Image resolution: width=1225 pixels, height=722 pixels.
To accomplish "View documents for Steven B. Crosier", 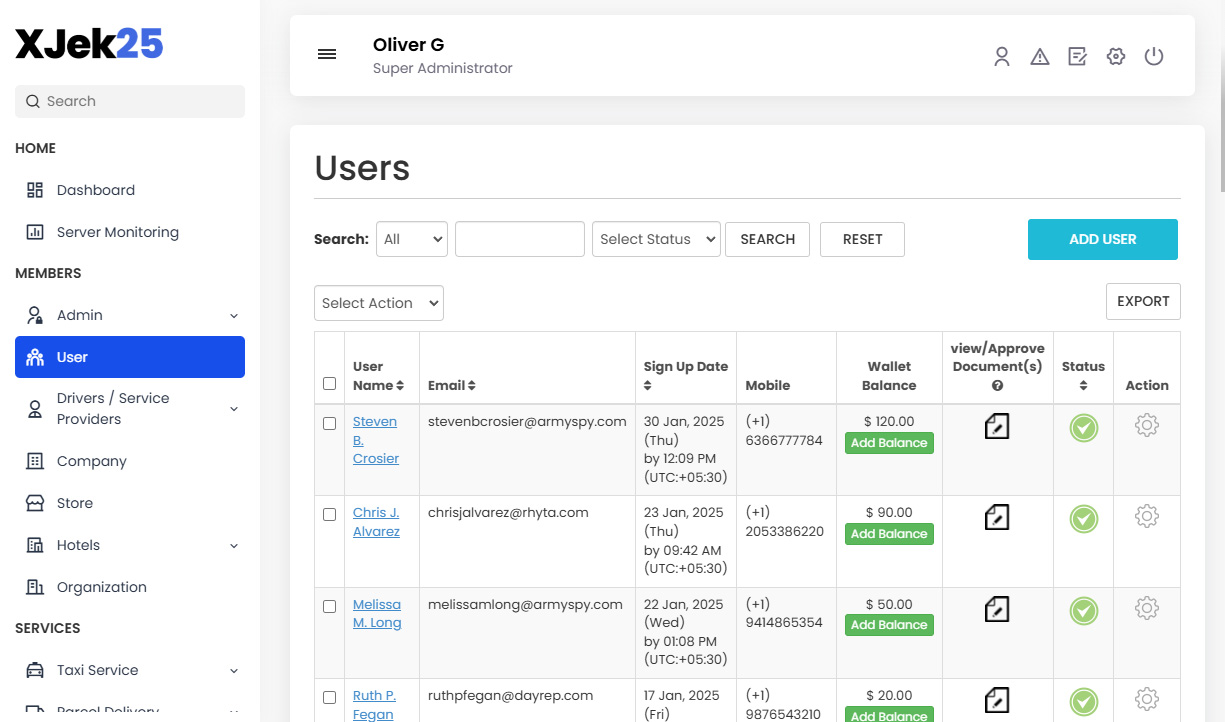I will [996, 425].
